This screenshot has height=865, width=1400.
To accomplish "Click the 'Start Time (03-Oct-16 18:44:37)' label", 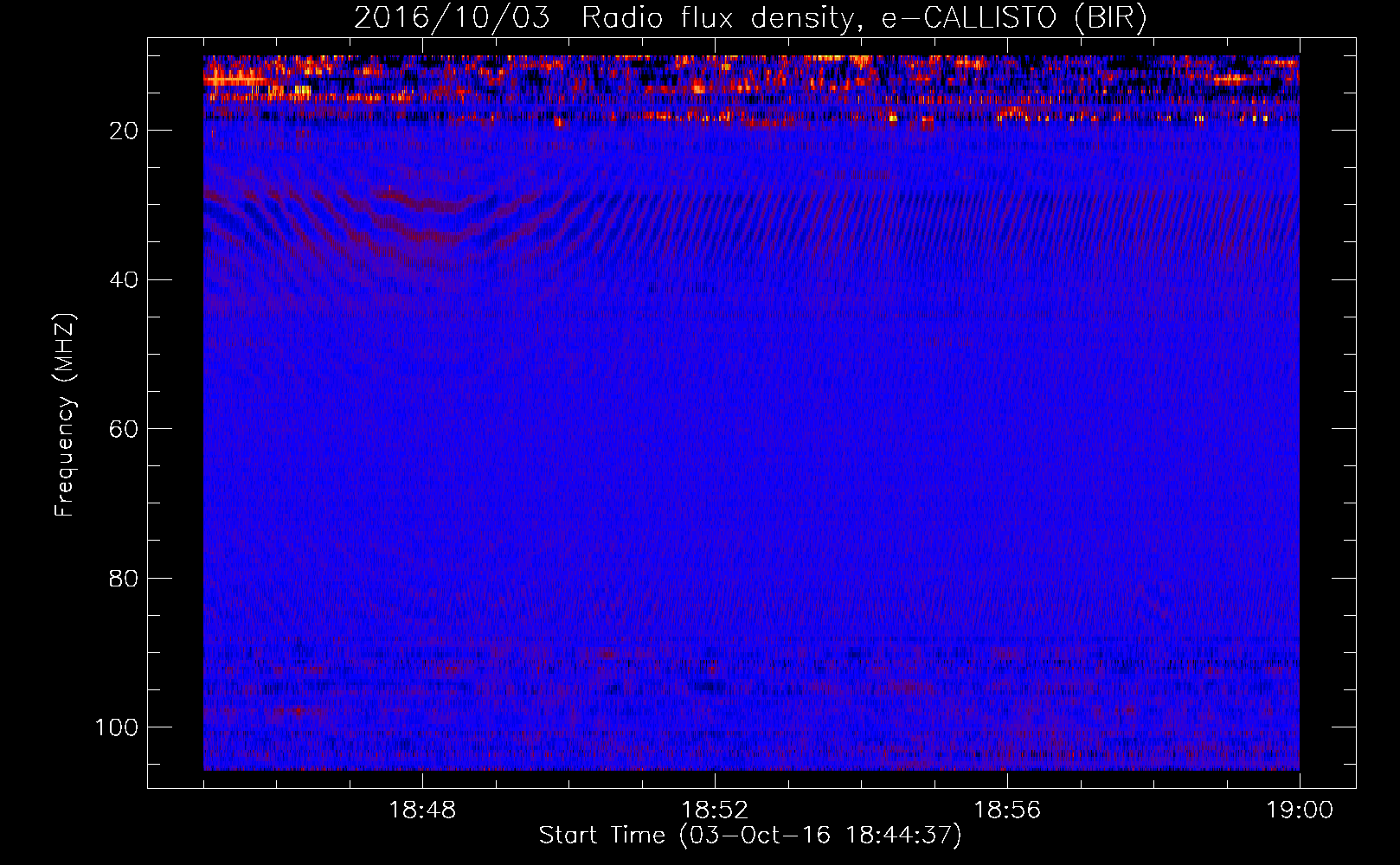I will [x=750, y=836].
